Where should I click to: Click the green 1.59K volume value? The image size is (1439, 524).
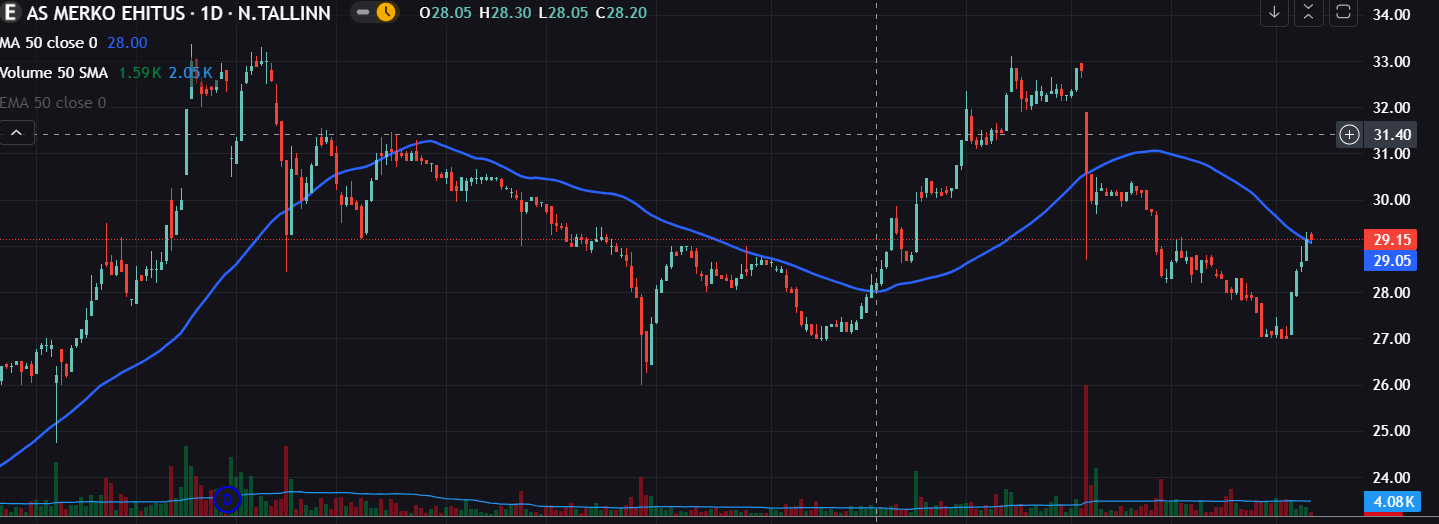tap(138, 73)
